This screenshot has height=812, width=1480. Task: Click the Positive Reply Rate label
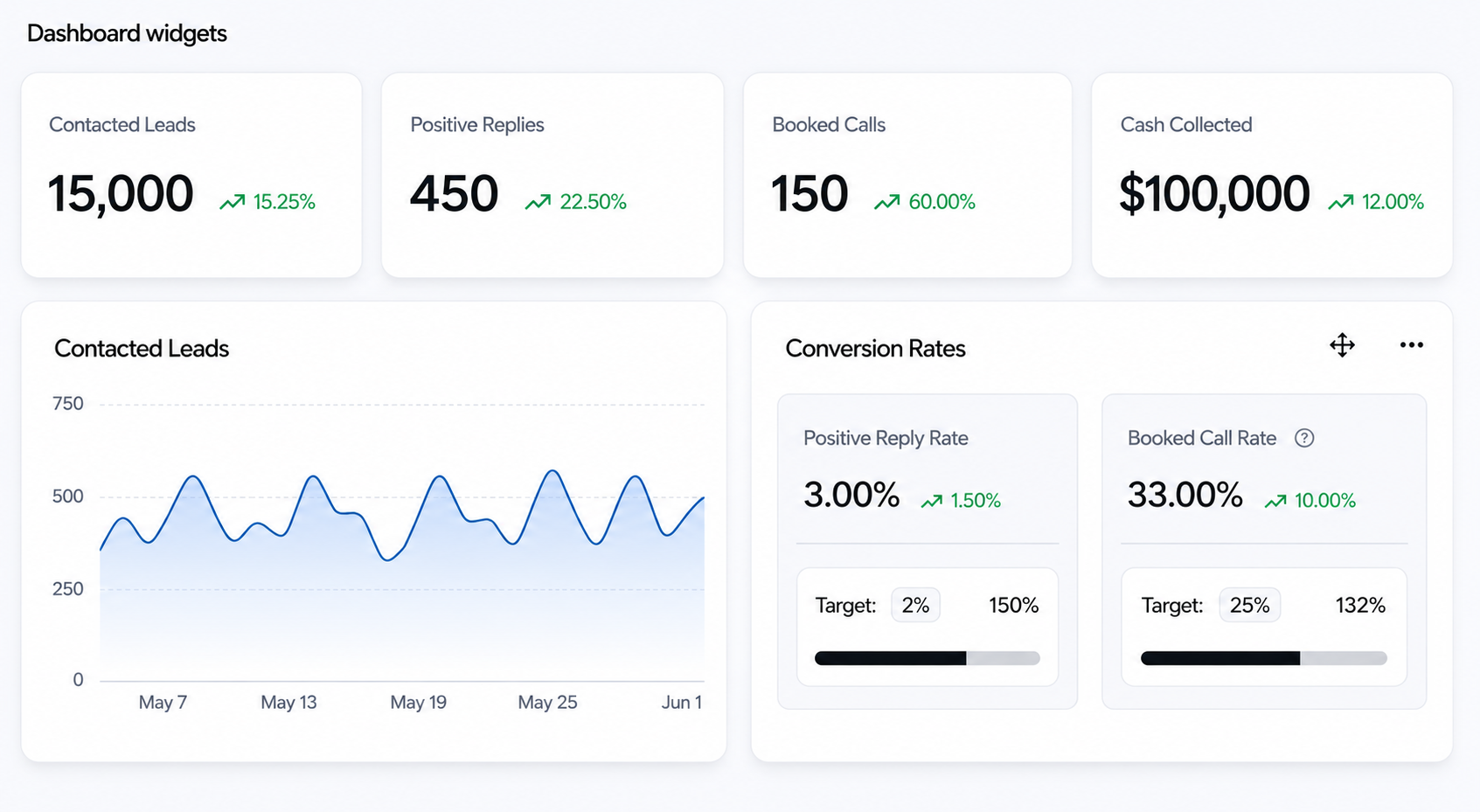(886, 439)
